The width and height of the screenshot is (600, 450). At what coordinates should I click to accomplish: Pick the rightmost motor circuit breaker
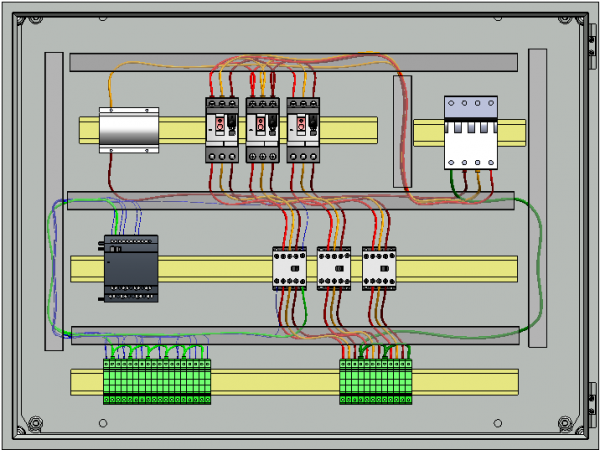pyautogui.click(x=303, y=129)
